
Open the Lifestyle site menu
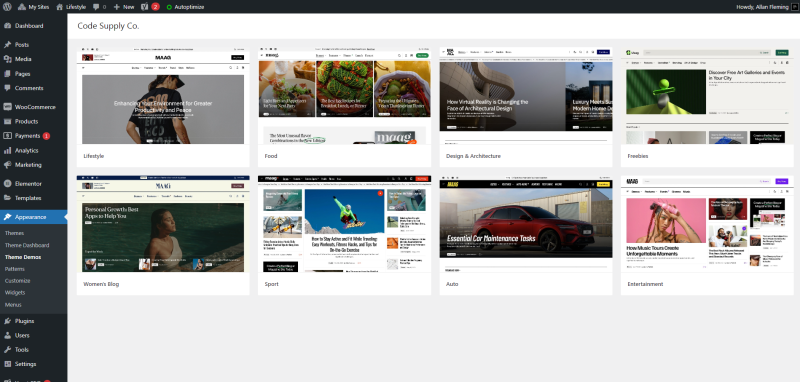click(71, 7)
